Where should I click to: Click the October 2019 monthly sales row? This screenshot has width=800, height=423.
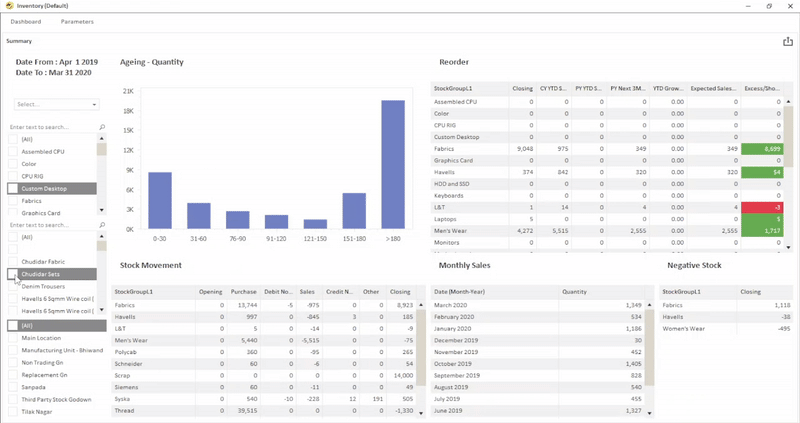[x=537, y=364]
